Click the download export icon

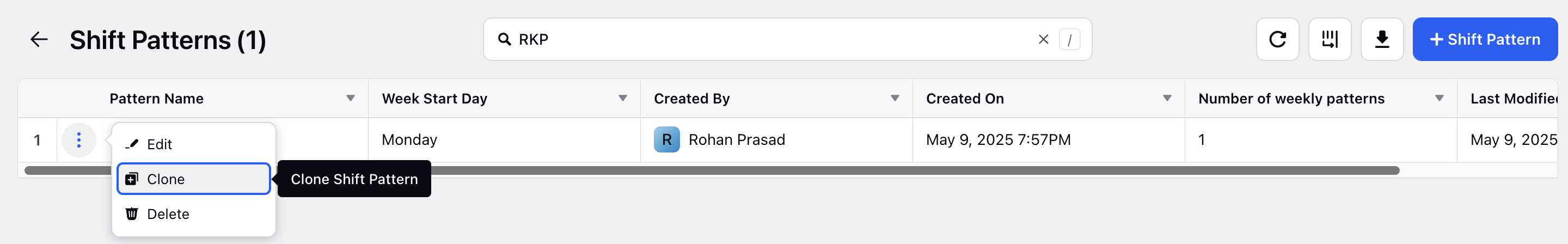[1382, 40]
